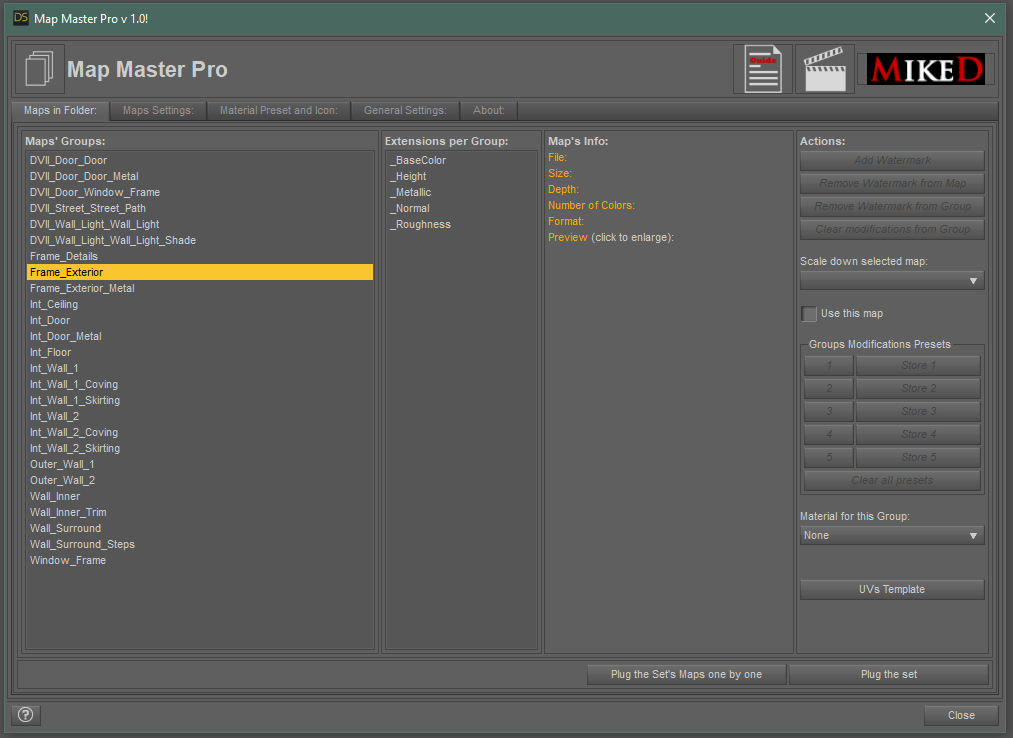Select the Wall_Surround_Steps group
The height and width of the screenshot is (738, 1013).
click(200, 544)
